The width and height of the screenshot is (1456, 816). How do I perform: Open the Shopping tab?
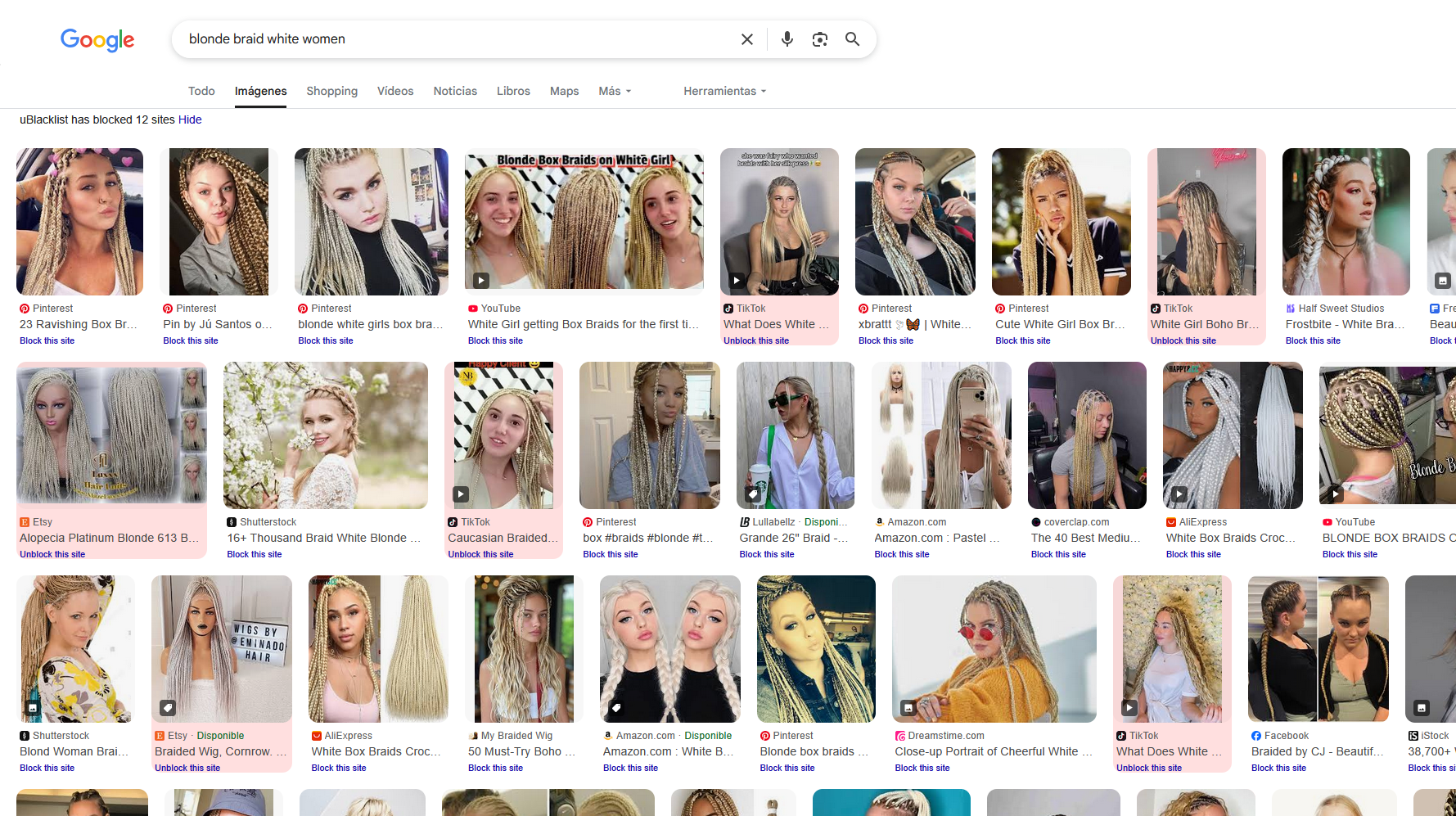331,91
